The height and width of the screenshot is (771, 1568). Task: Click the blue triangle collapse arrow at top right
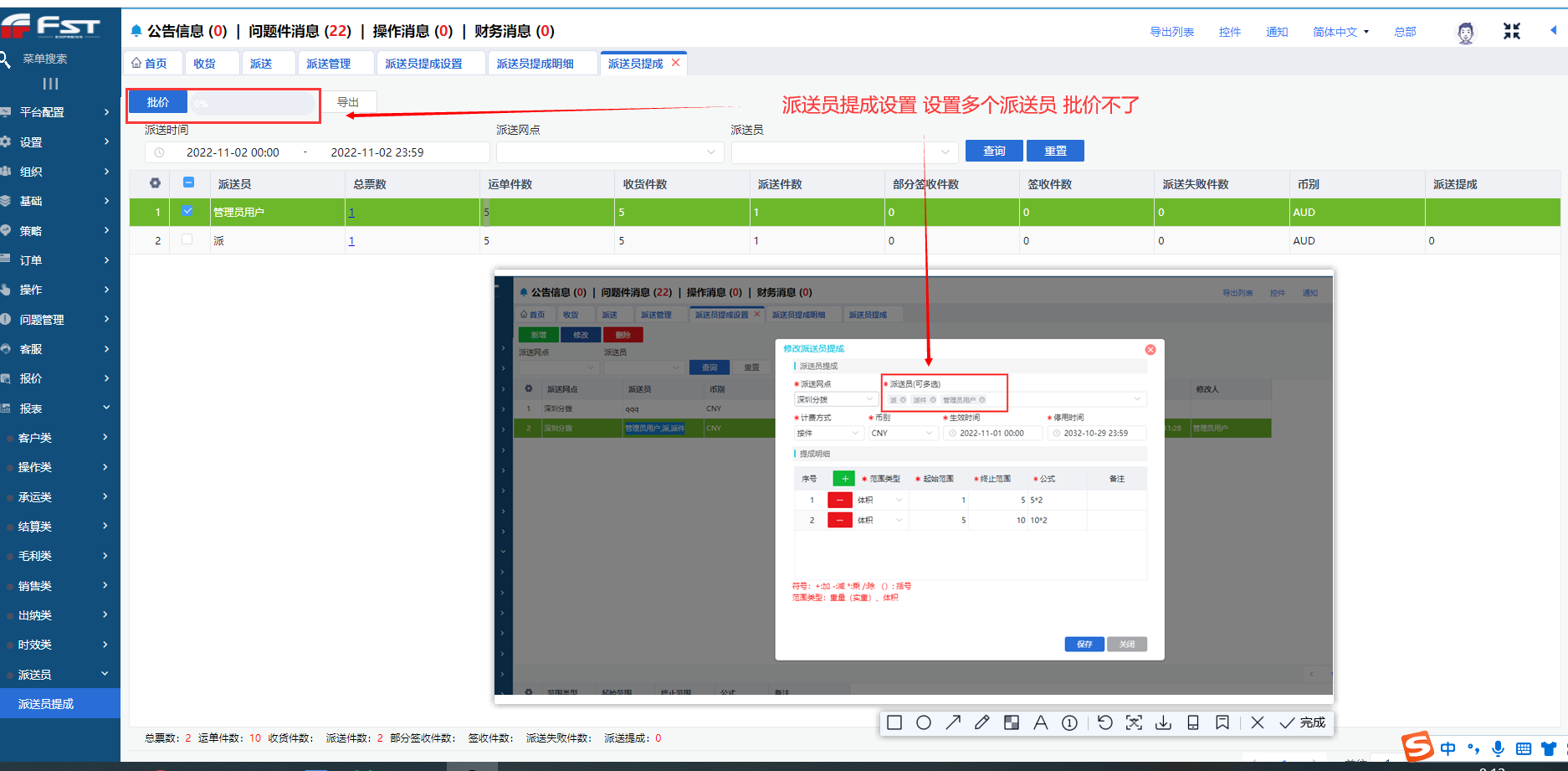pos(1553,30)
